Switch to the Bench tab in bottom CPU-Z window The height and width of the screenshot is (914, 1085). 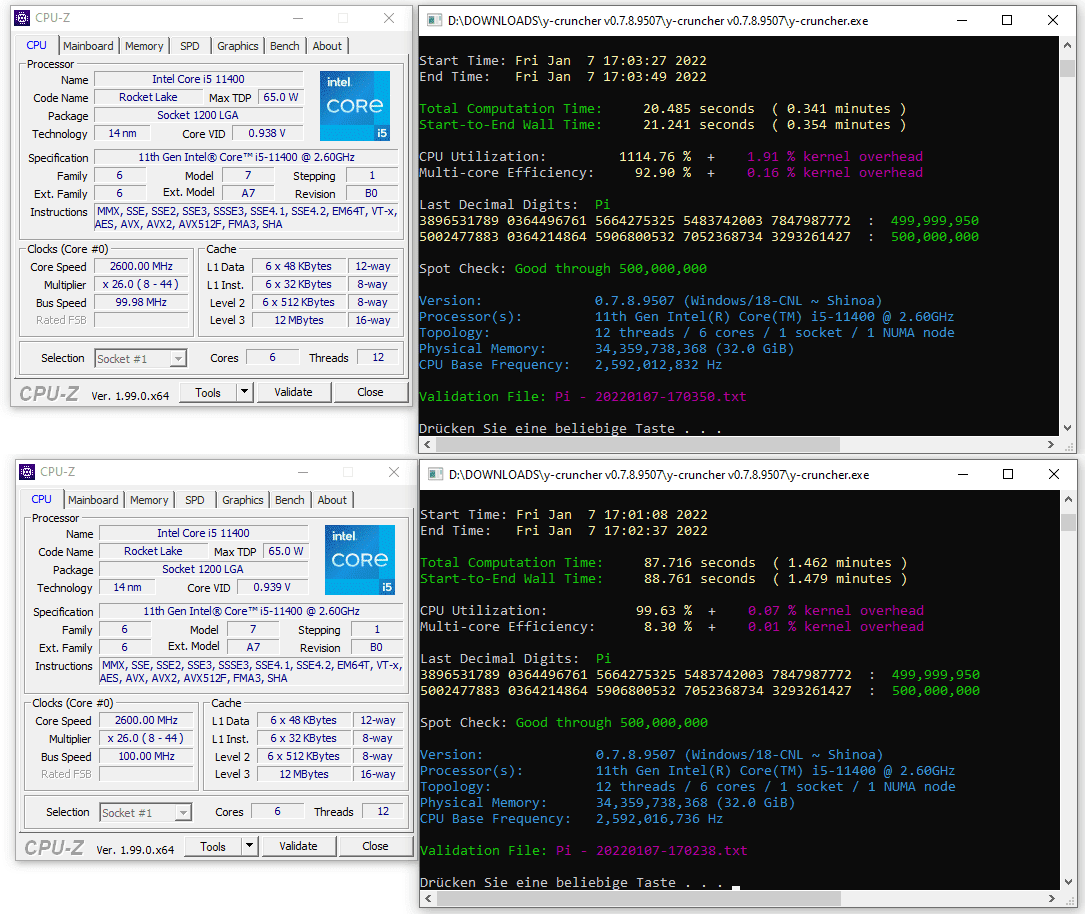tap(289, 500)
